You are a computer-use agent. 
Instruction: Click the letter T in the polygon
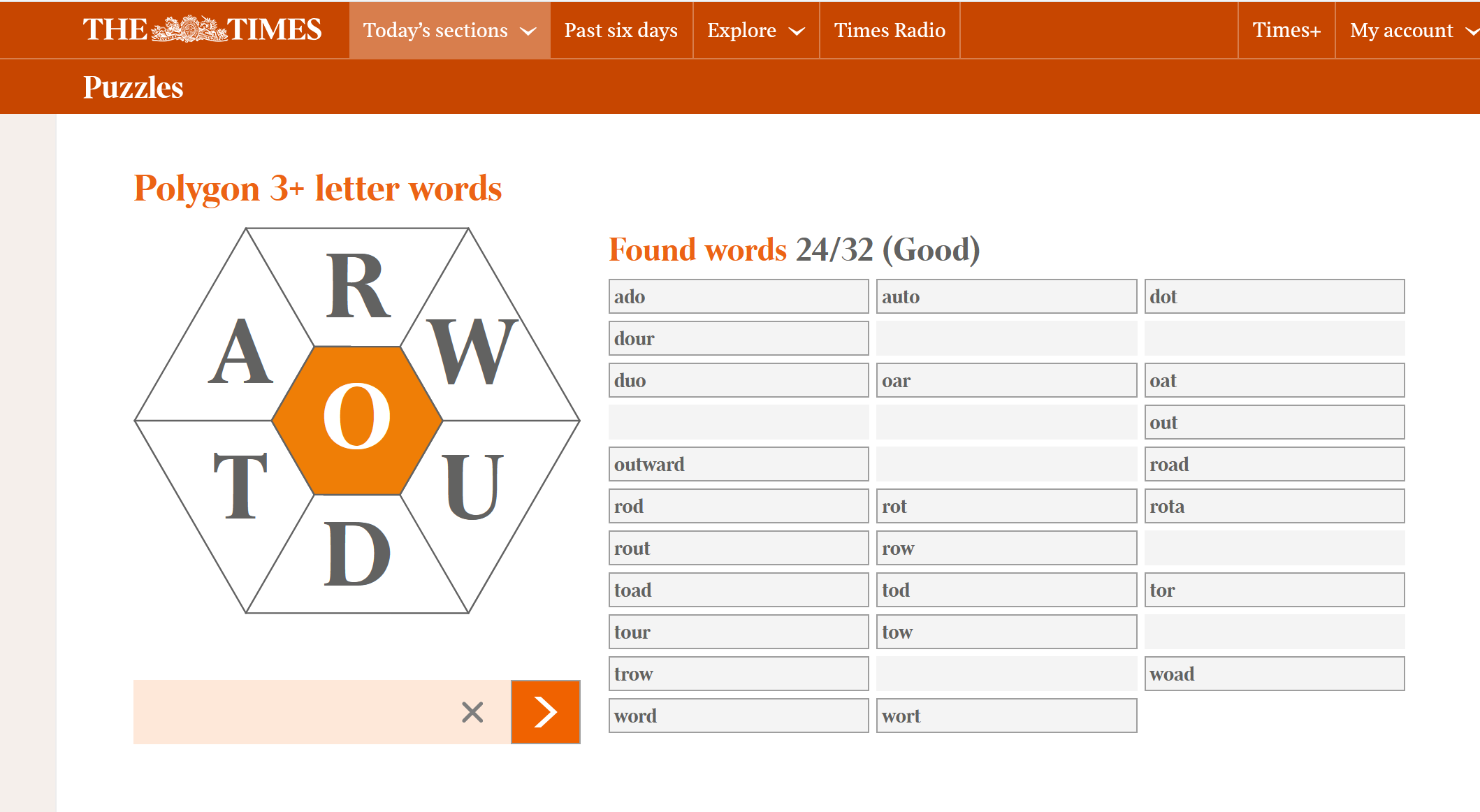[x=240, y=486]
